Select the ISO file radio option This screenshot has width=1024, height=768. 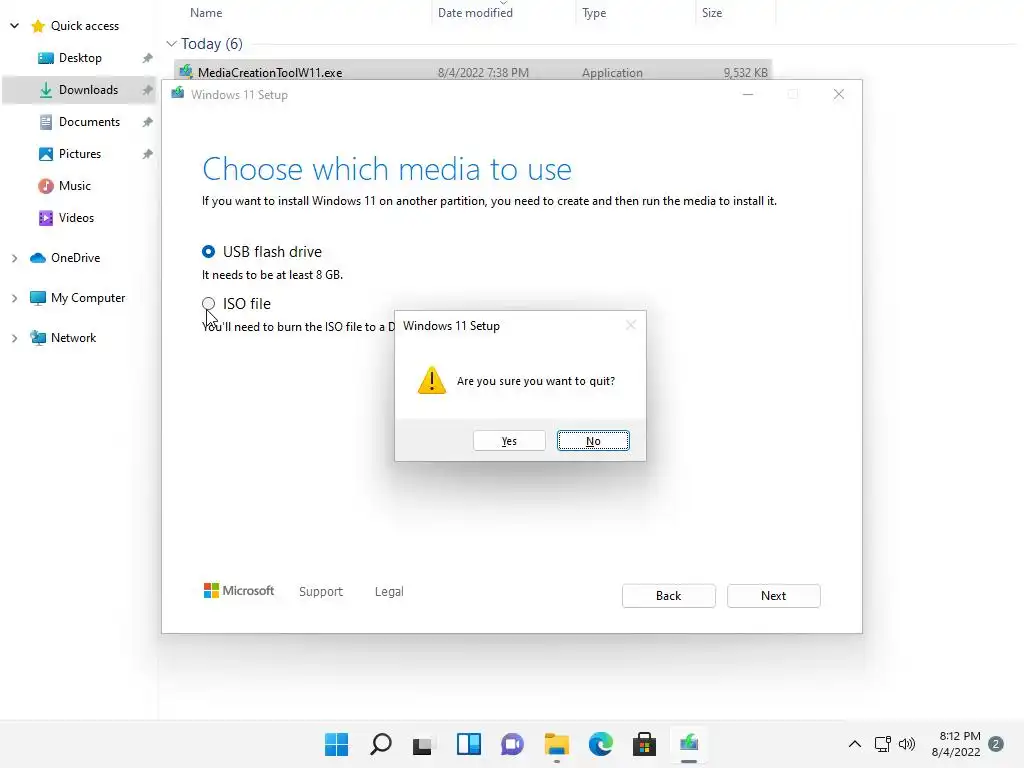[208, 304]
